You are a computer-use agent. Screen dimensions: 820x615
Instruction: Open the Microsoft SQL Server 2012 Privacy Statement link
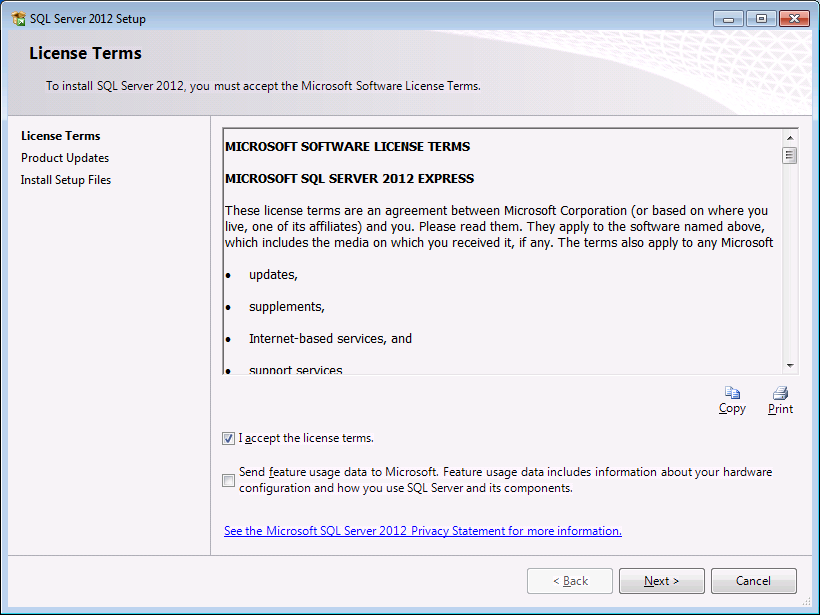[422, 531]
